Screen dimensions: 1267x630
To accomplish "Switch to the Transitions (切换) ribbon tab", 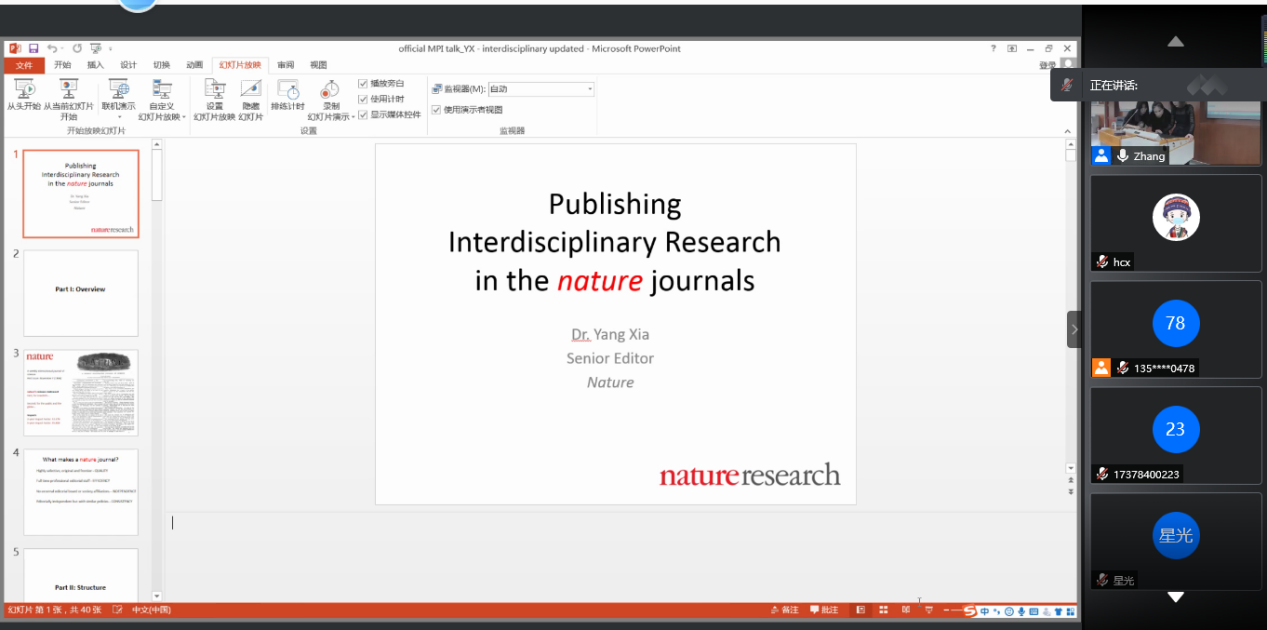I will pos(161,65).
